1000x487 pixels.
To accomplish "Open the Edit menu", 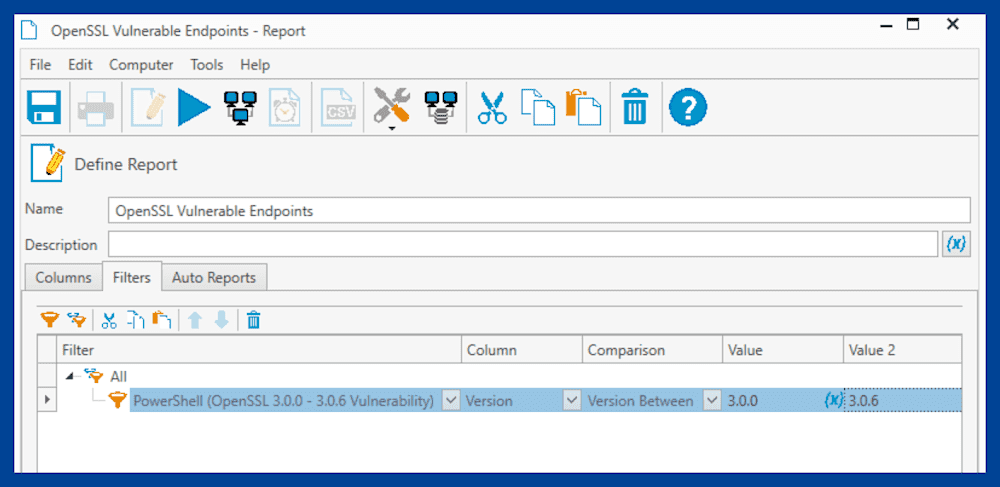I will tap(80, 64).
